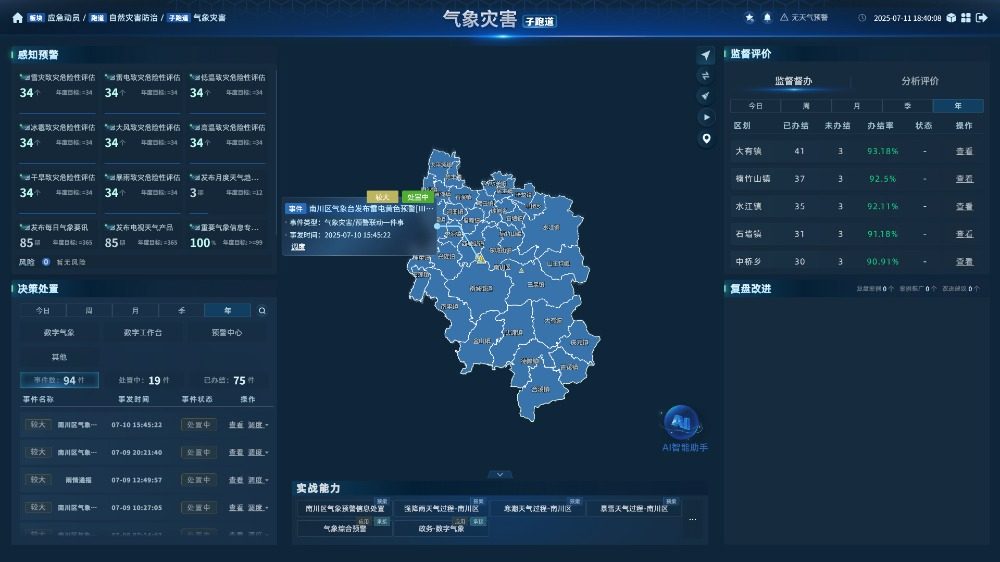Click the star favorites icon
This screenshot has width=1000, height=562.
coord(749,18)
